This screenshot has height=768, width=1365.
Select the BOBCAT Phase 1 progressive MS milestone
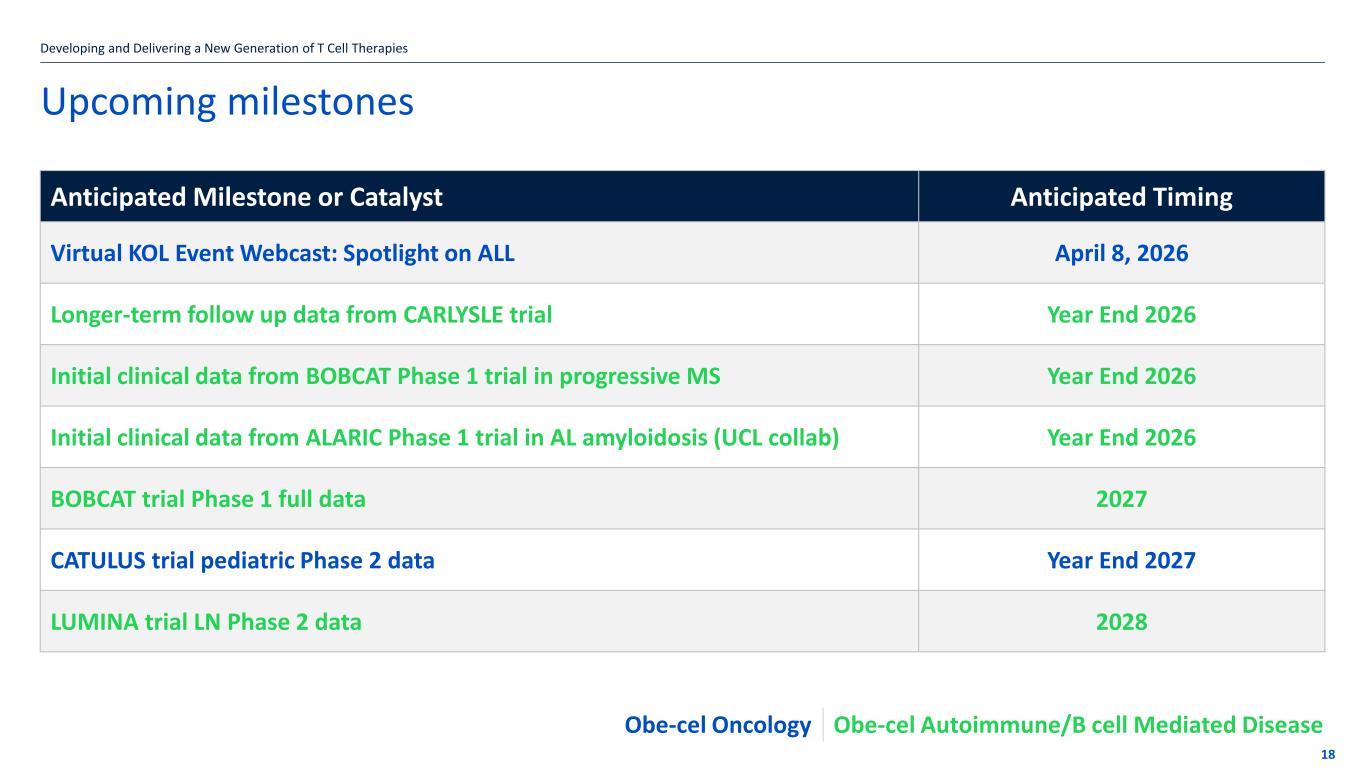click(x=385, y=377)
